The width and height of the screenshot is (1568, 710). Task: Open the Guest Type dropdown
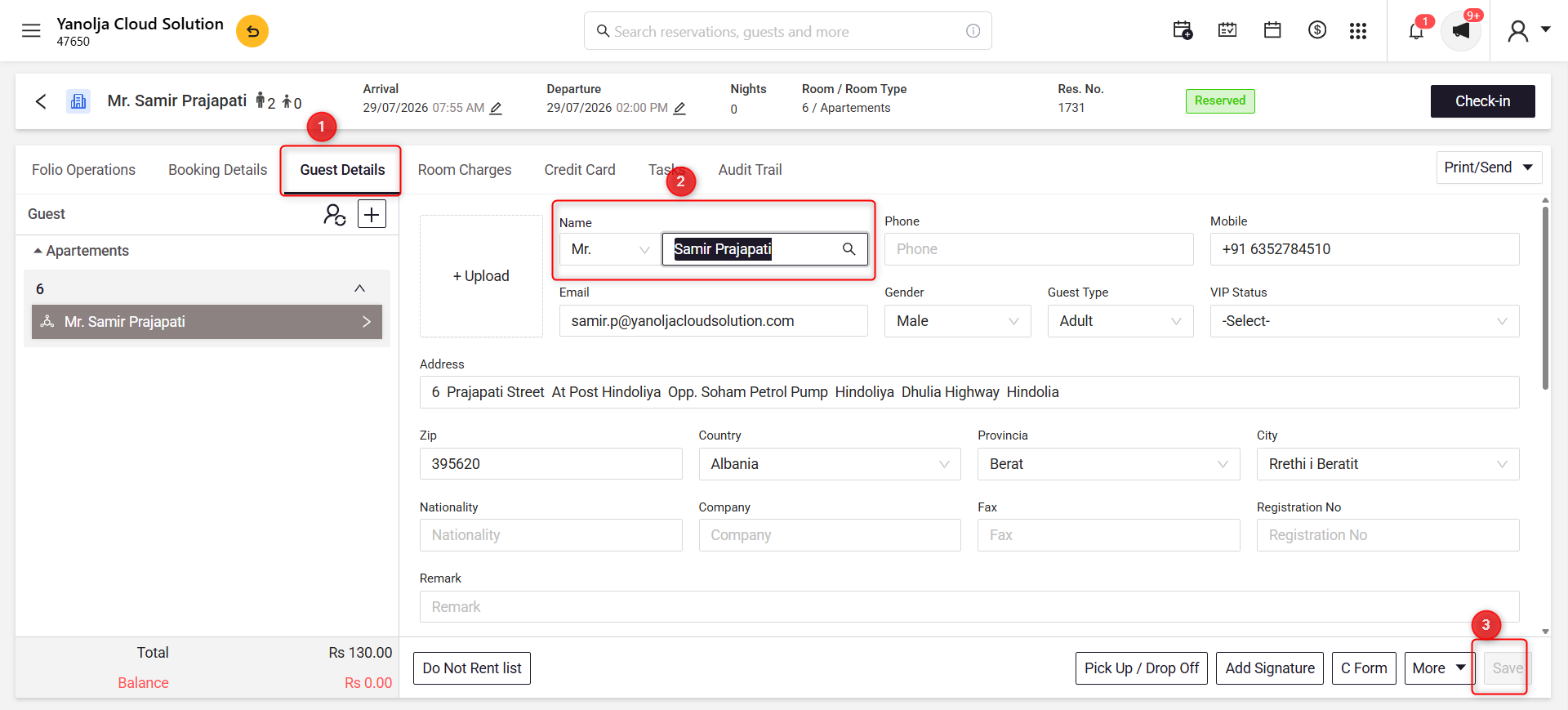pyautogui.click(x=1120, y=321)
